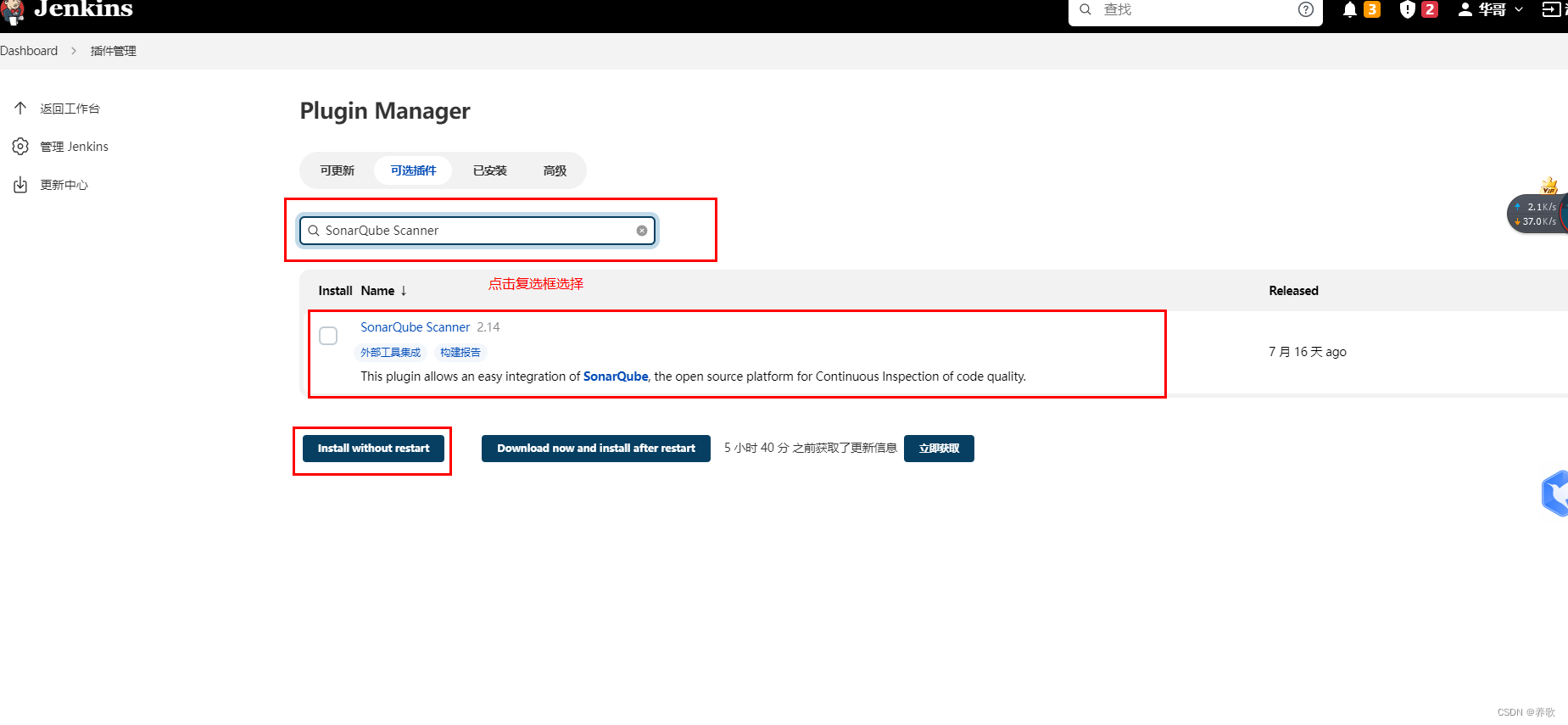1568x725 pixels.
Task: Check the SonarQube Scanner install checkbox
Action: [328, 336]
